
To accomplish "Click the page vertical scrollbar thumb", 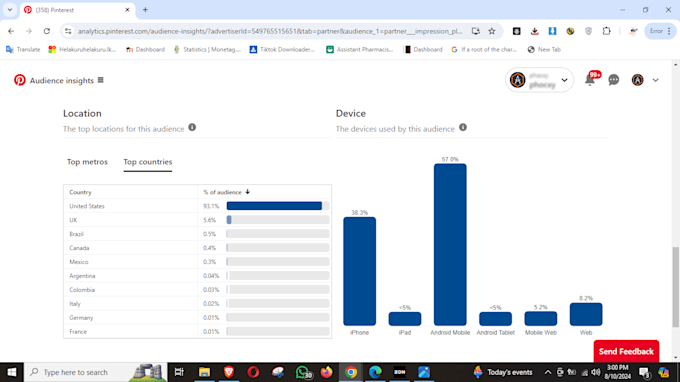I will pos(675,287).
